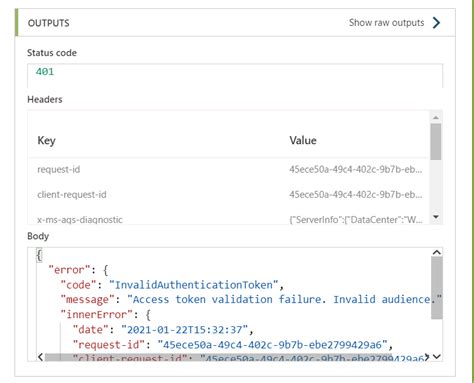
Task: Click Body pane scroll up arrow
Action: pyautogui.click(x=437, y=252)
